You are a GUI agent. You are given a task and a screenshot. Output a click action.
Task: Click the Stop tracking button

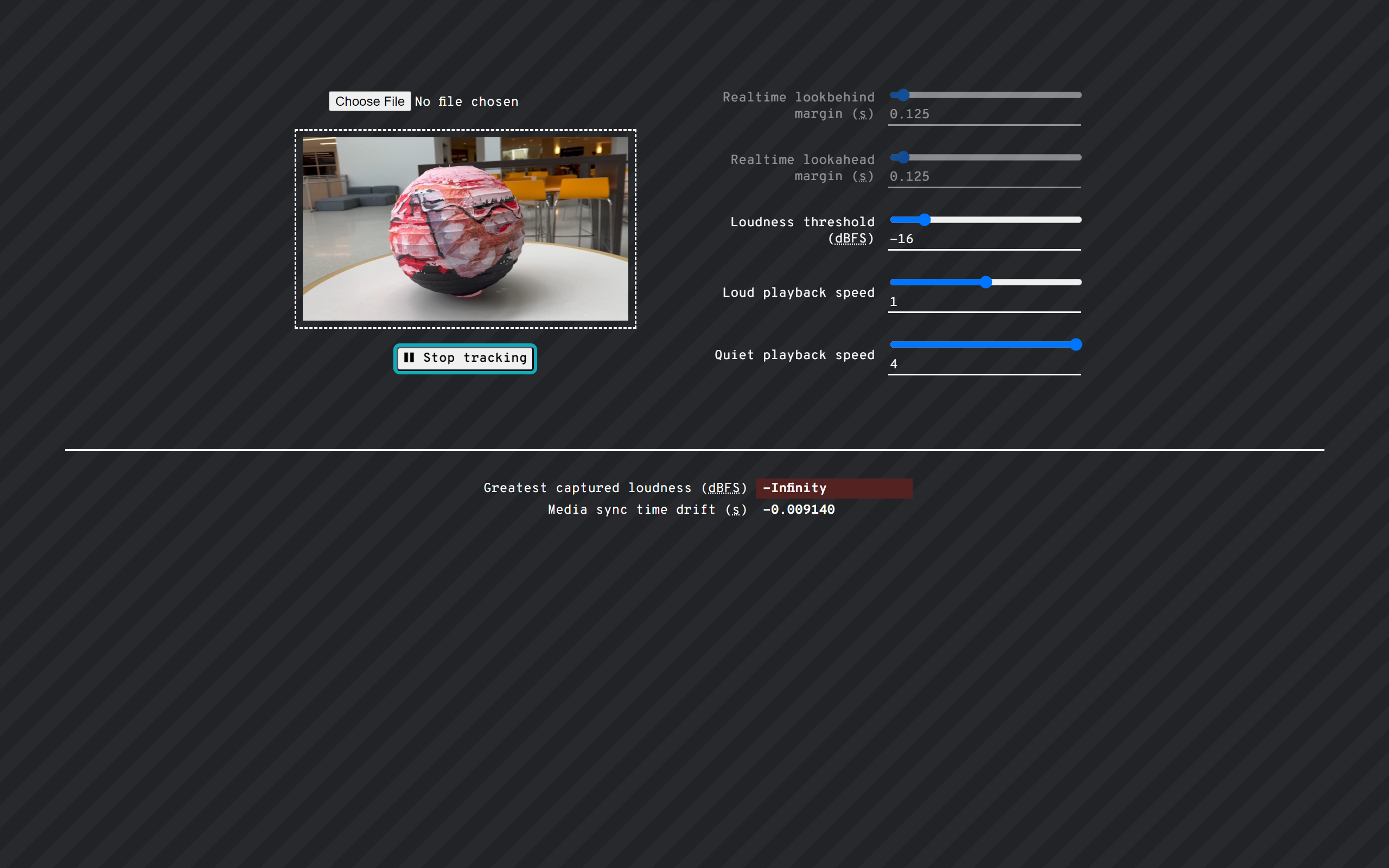coord(465,358)
